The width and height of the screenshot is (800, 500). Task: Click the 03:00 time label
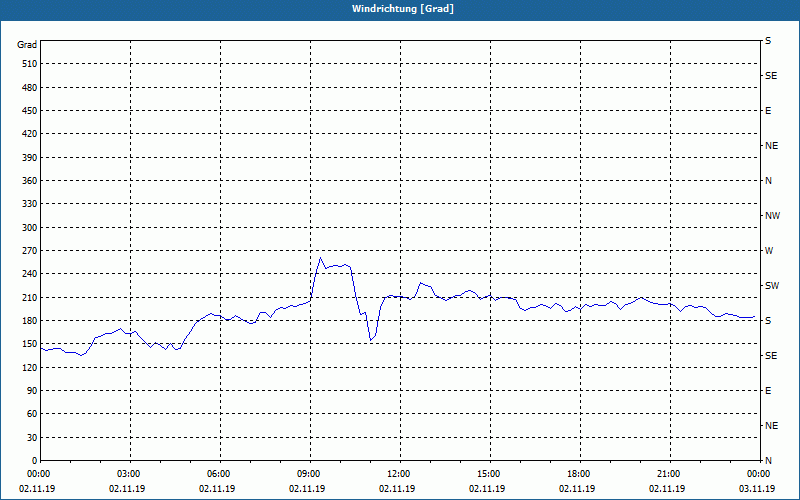point(130,474)
